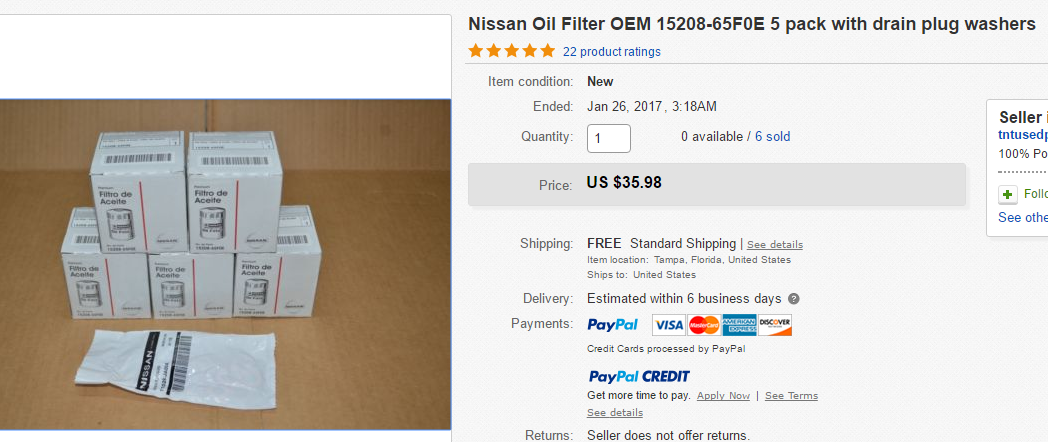This screenshot has width=1048, height=442.
Task: Click the PayPal logo in Payments
Action: 612,325
